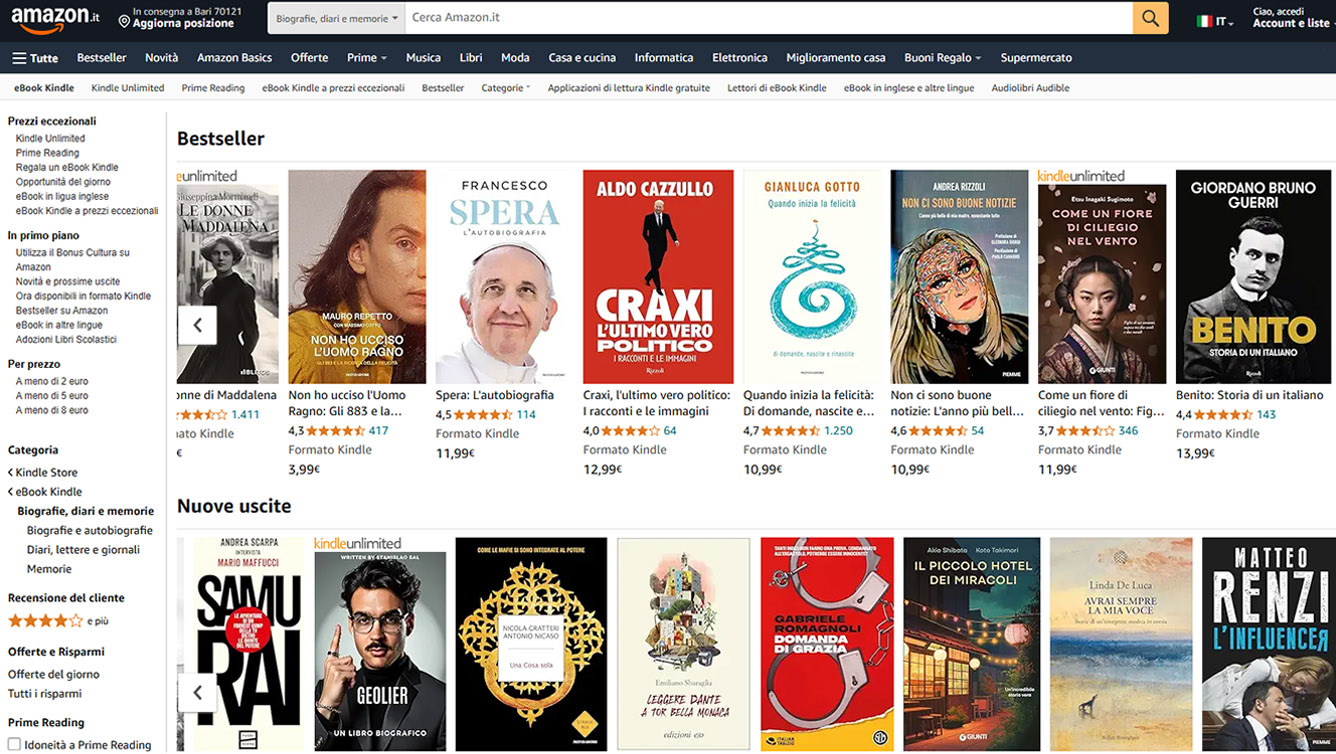Screen dimensions: 1336x754
Task: Expand the Prime menu dropdown
Action: (367, 58)
